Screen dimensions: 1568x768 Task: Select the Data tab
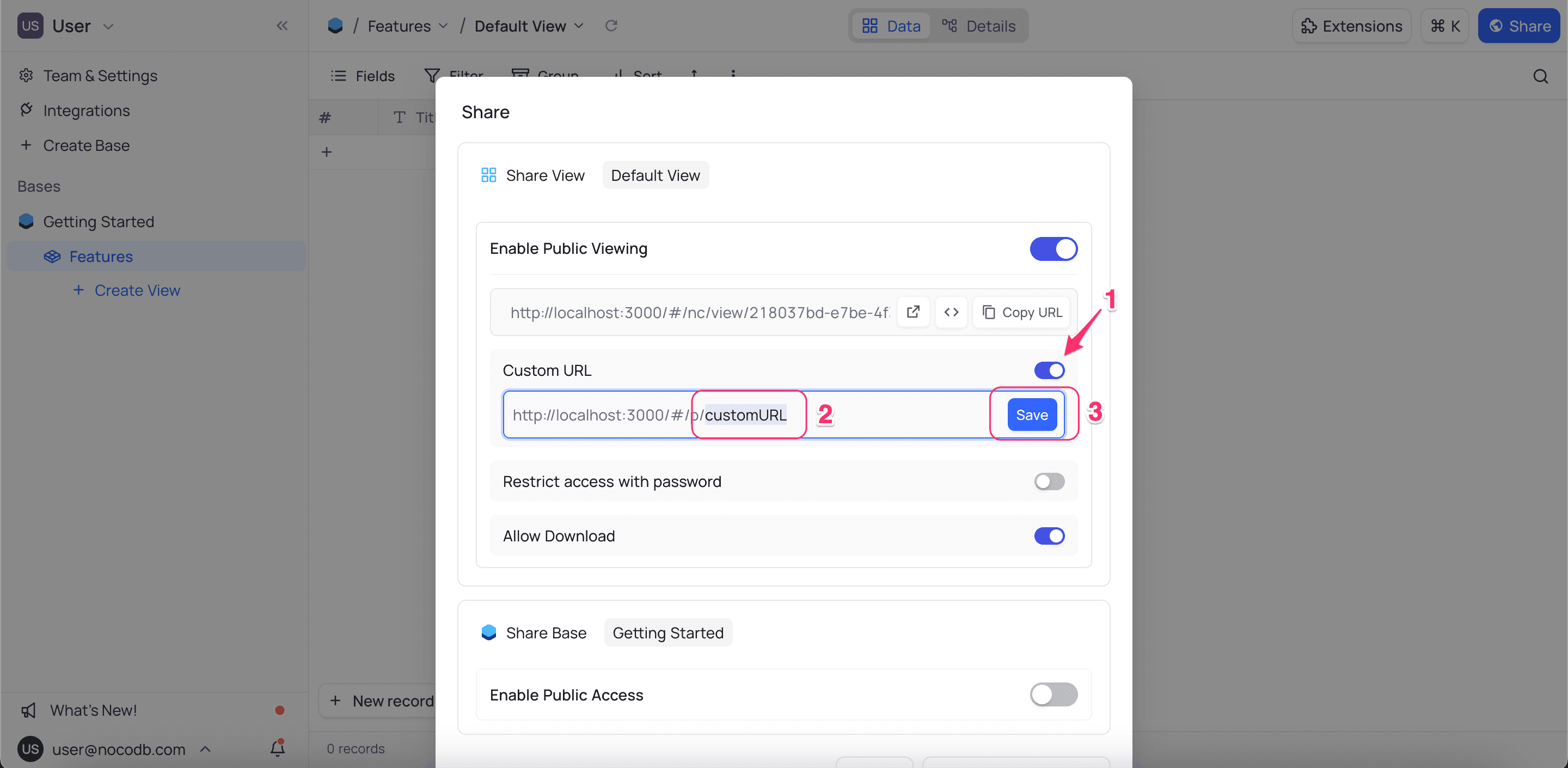point(891,26)
